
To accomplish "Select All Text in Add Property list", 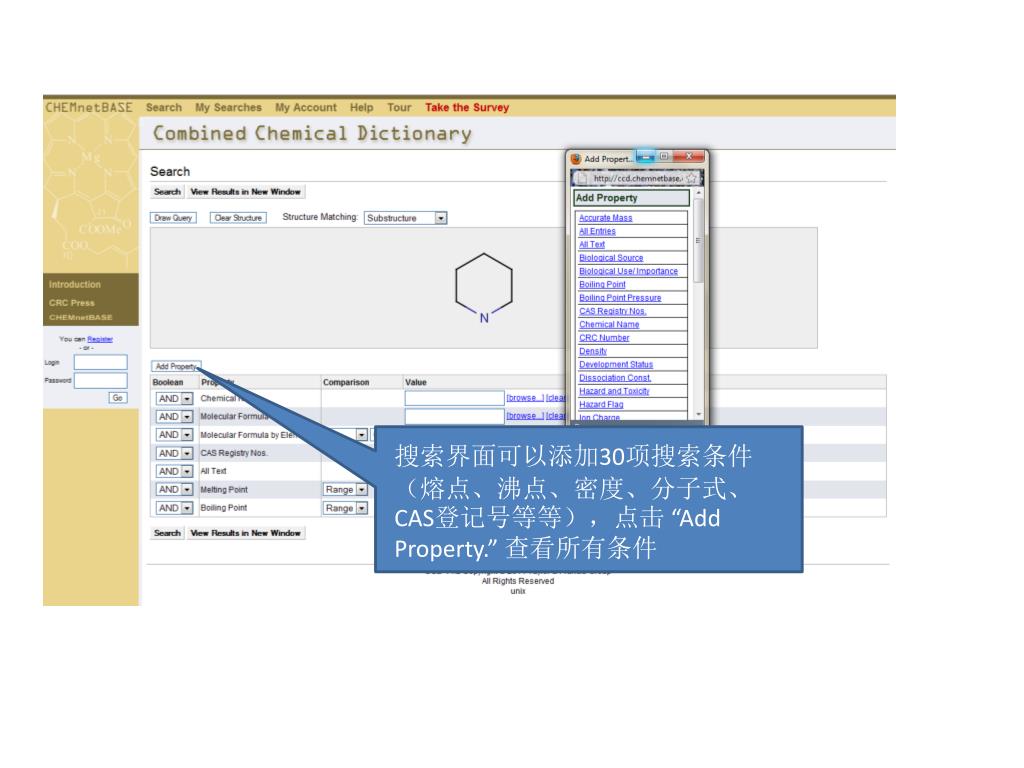I will [x=592, y=245].
